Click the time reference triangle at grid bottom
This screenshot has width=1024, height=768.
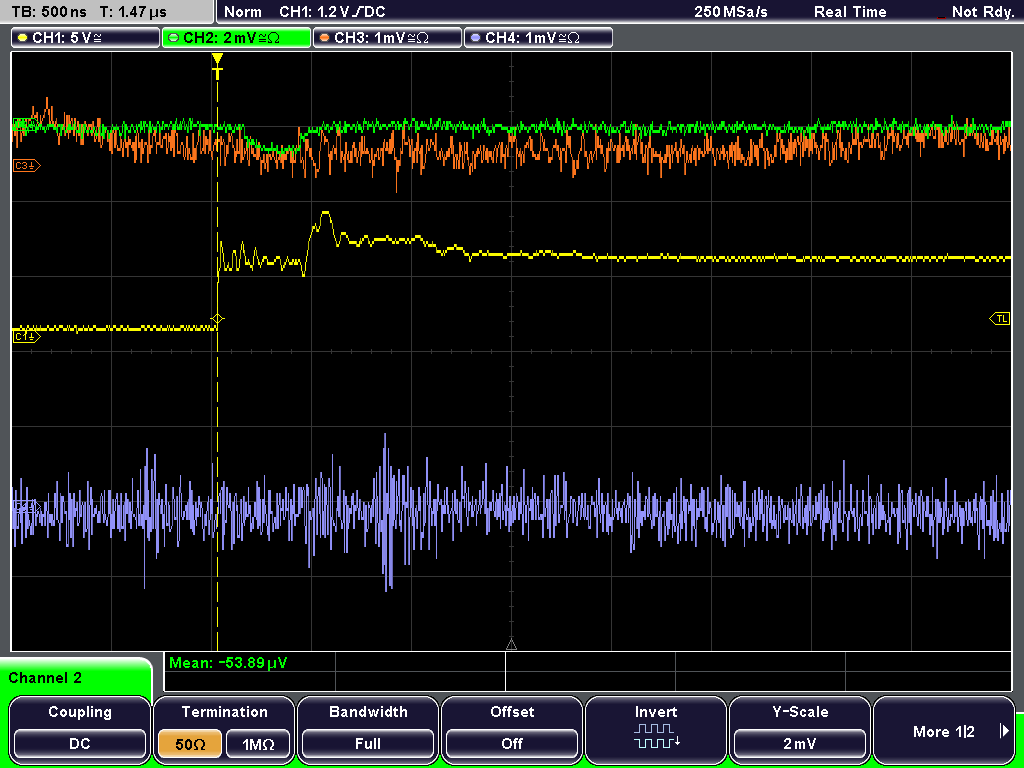point(511,645)
